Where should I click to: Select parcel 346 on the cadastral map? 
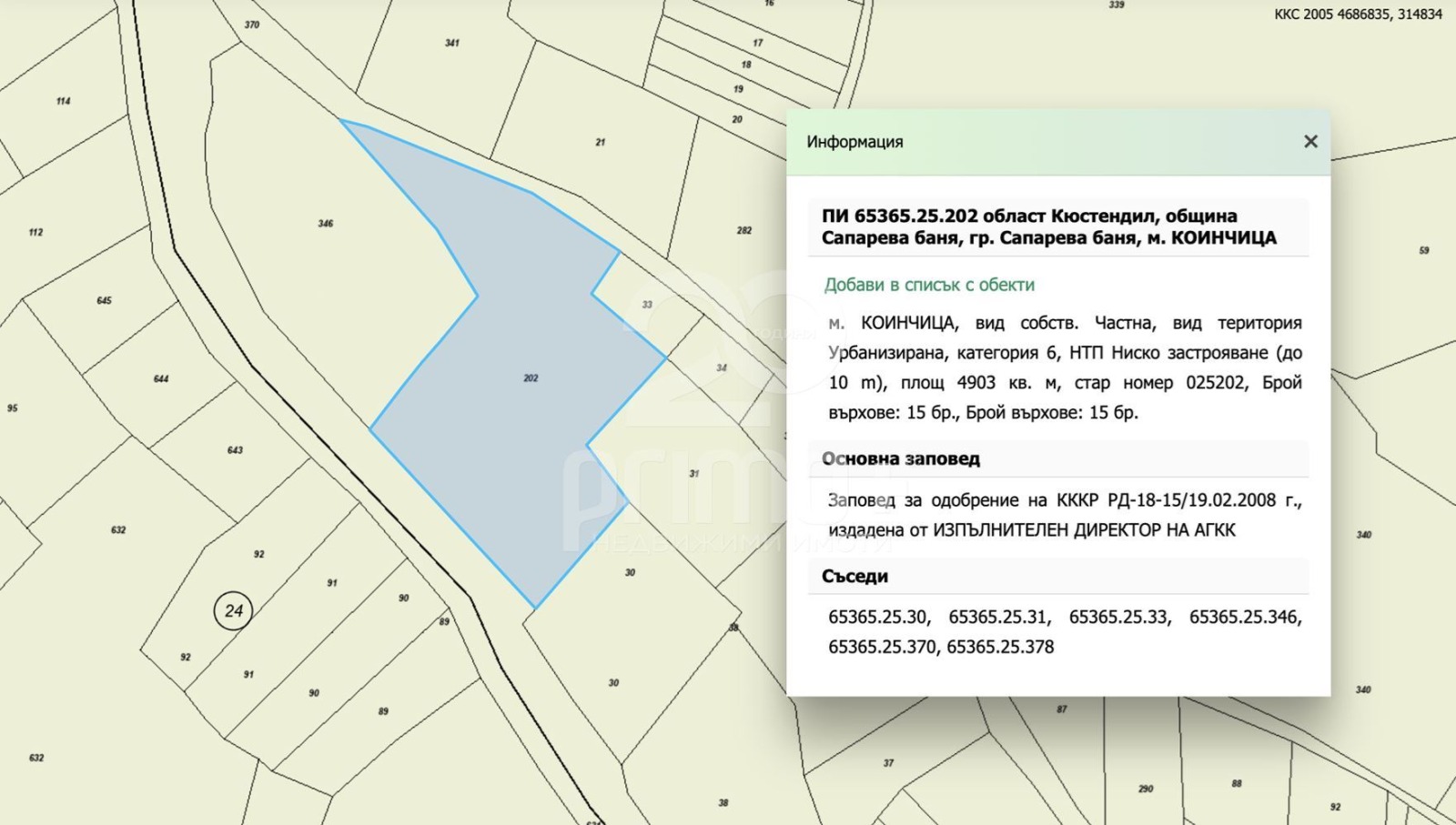(325, 223)
